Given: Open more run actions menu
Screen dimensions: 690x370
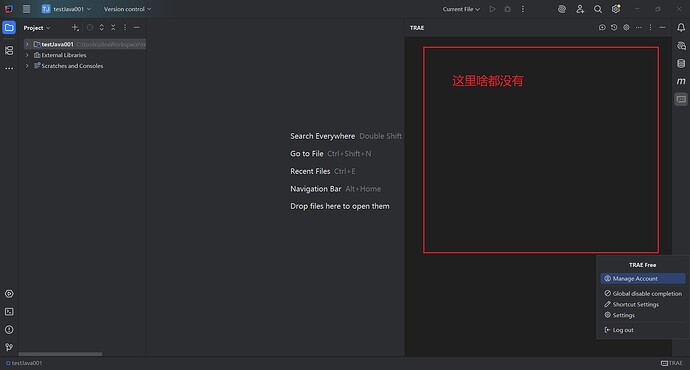Looking at the screenshot, I should pyautogui.click(x=523, y=9).
